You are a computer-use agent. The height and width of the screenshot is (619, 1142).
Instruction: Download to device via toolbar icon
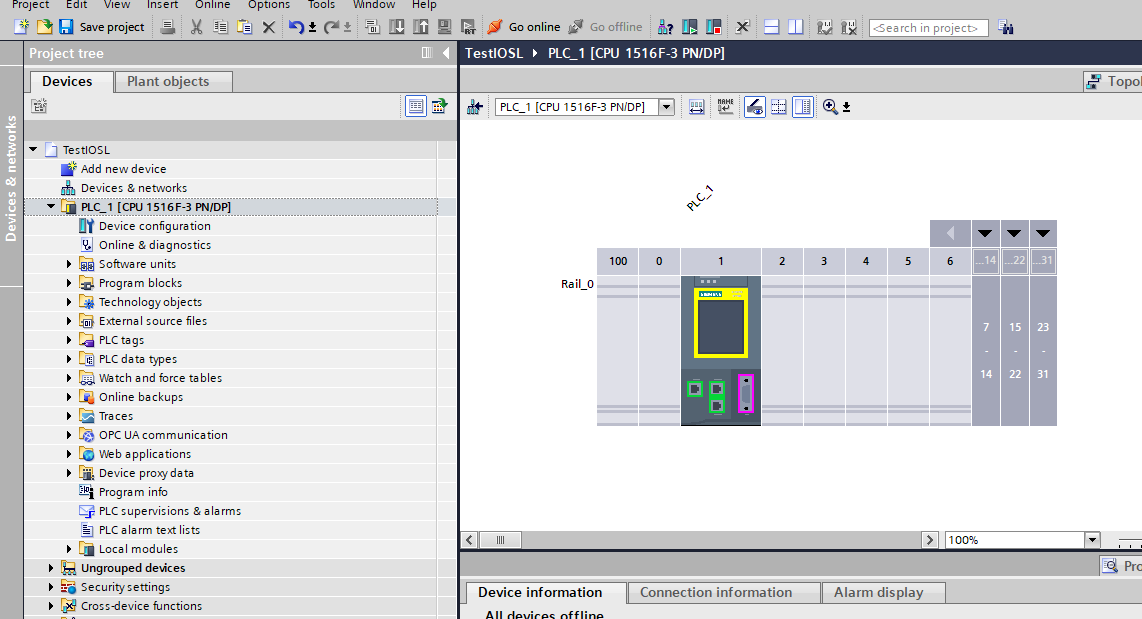coord(397,27)
